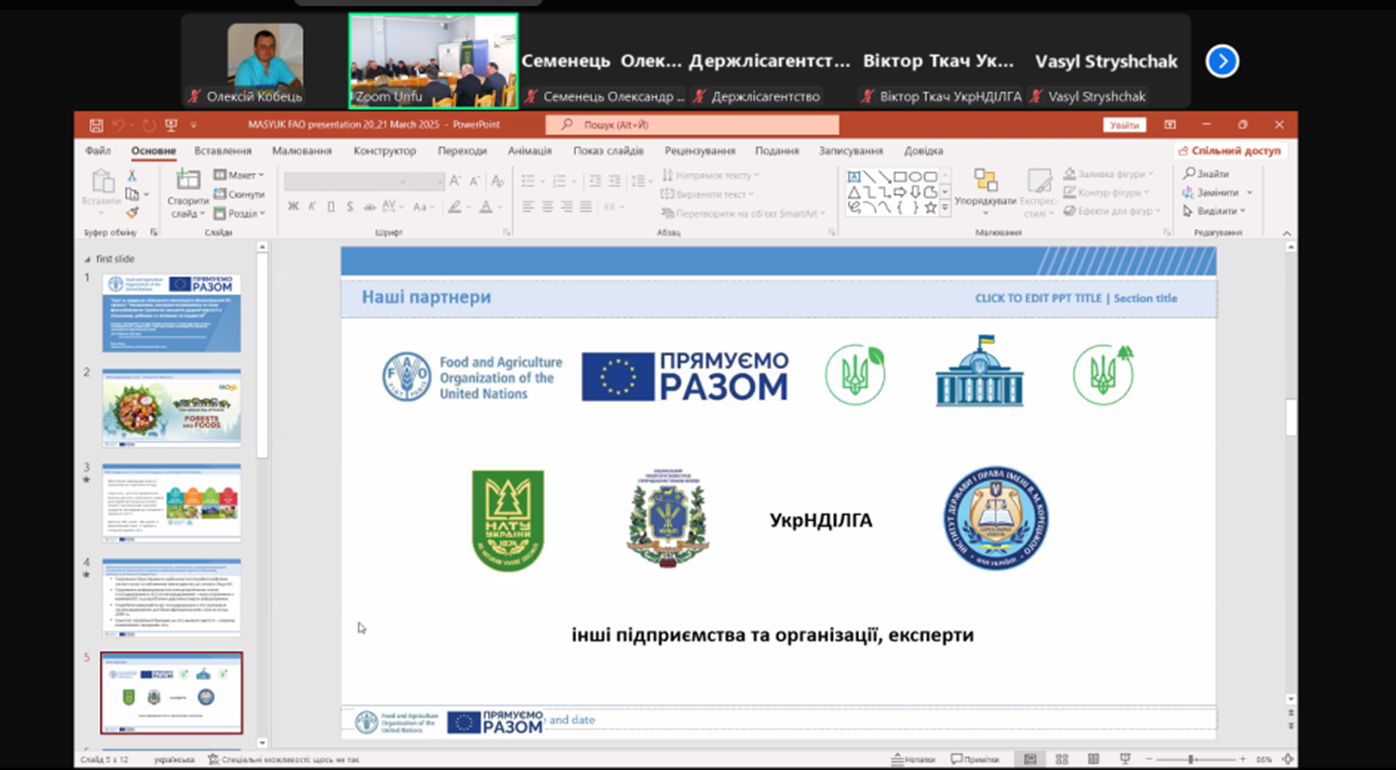The width and height of the screenshot is (1396, 770).
Task: Switch to the Показ слайдів tab
Action: (x=609, y=151)
